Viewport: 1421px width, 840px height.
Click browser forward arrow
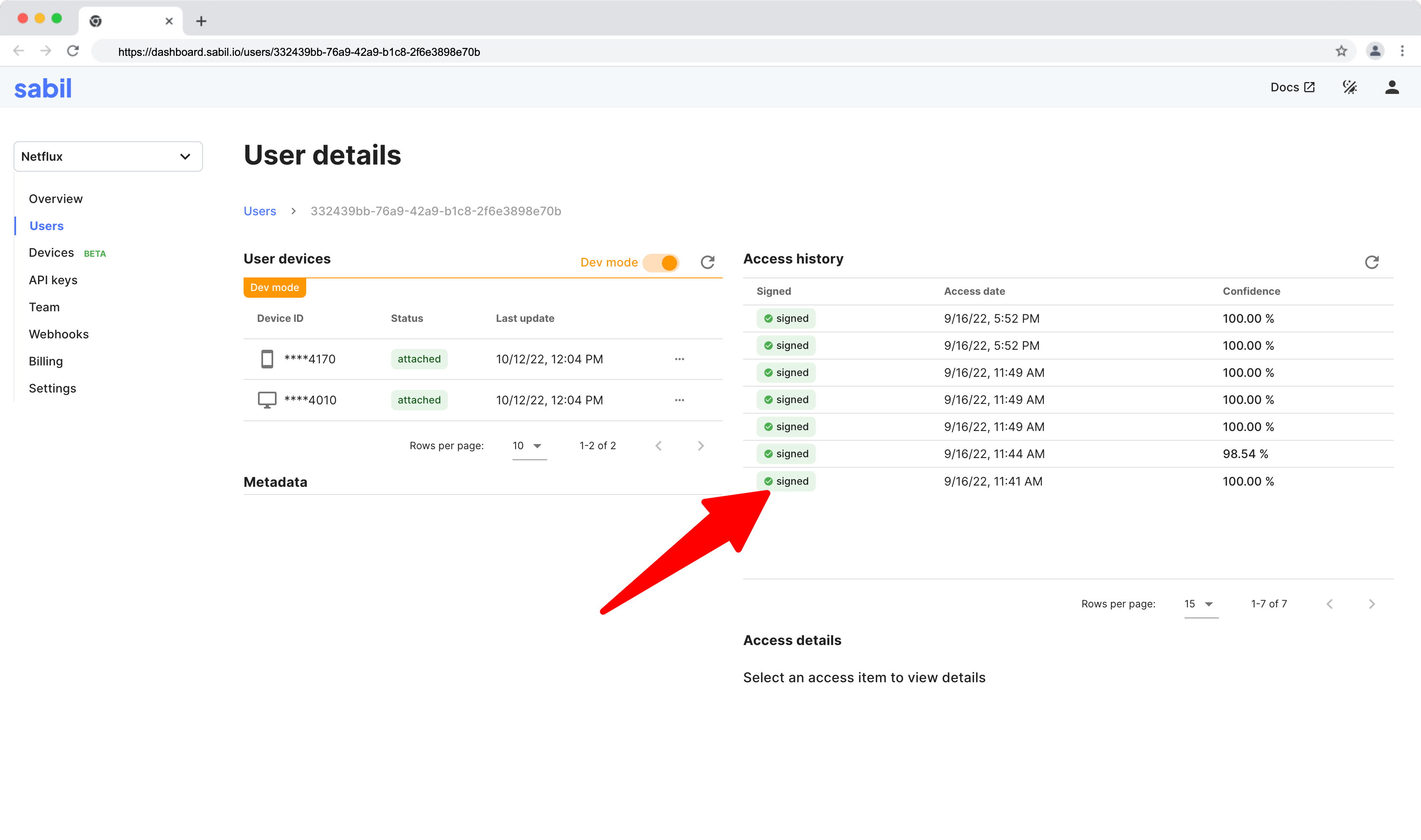(46, 51)
